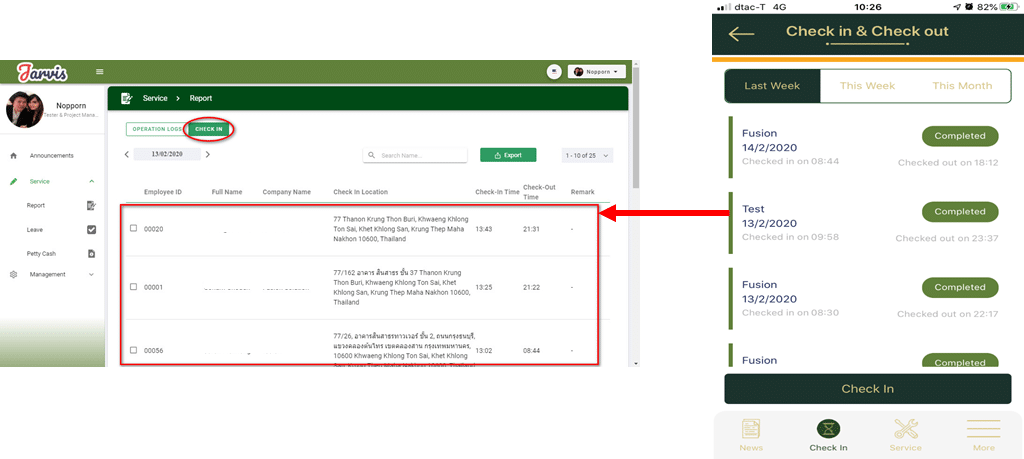Tap the News icon in the bottom bar
Screen dimensions: 1024x459
click(x=751, y=430)
